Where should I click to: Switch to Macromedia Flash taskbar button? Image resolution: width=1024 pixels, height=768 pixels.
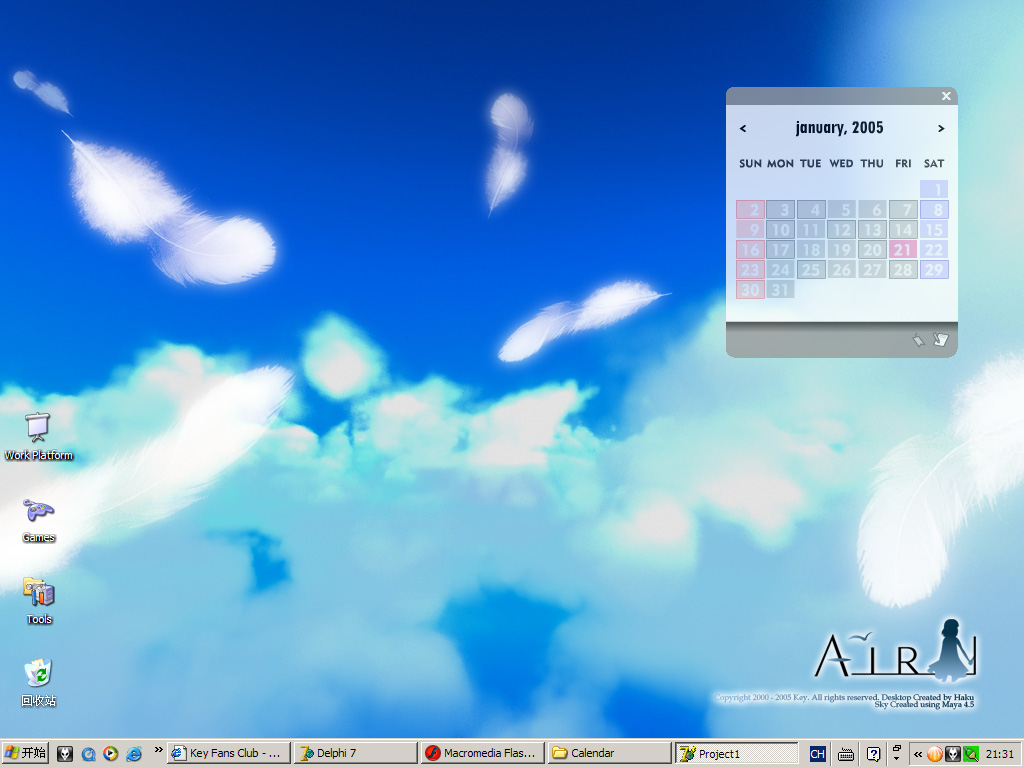[482, 754]
